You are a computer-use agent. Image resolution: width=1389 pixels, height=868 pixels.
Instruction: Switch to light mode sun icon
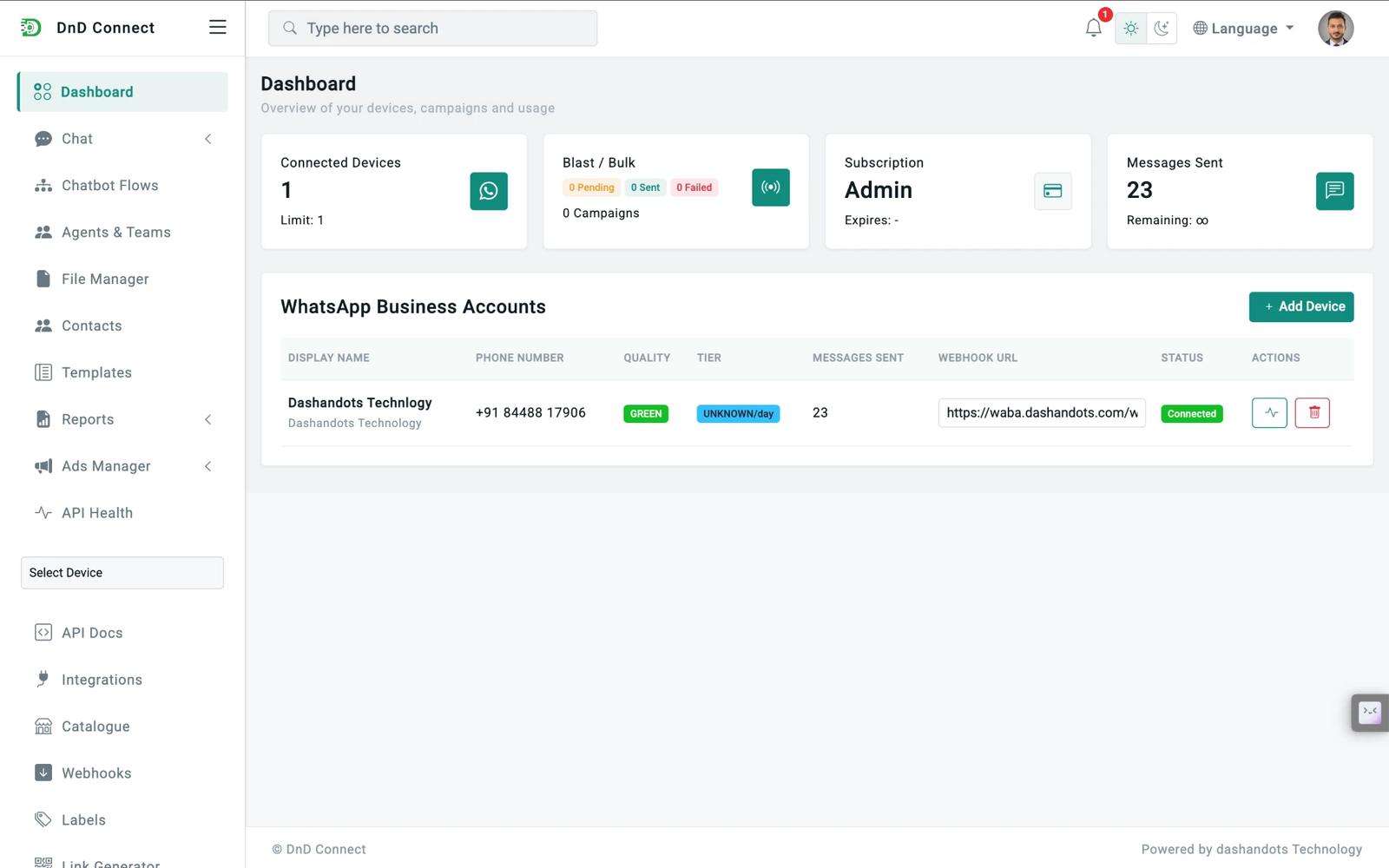1130,29
